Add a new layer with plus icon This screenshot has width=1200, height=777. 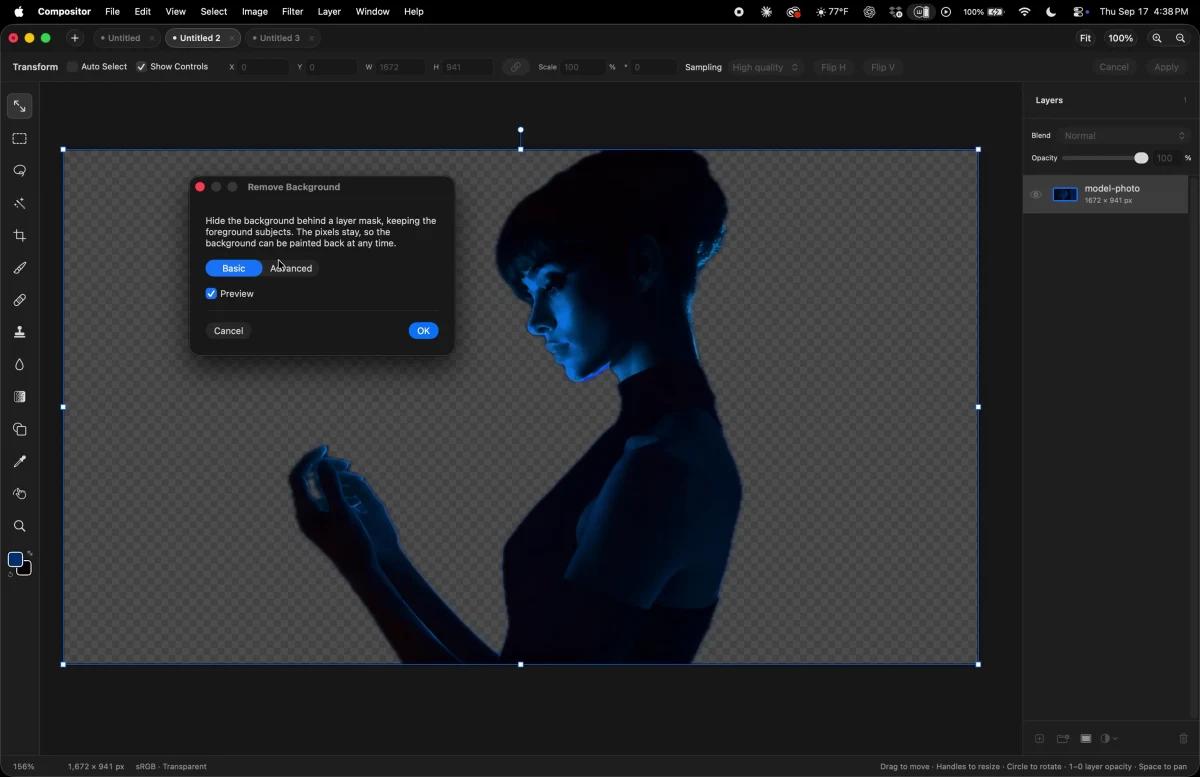click(1039, 739)
